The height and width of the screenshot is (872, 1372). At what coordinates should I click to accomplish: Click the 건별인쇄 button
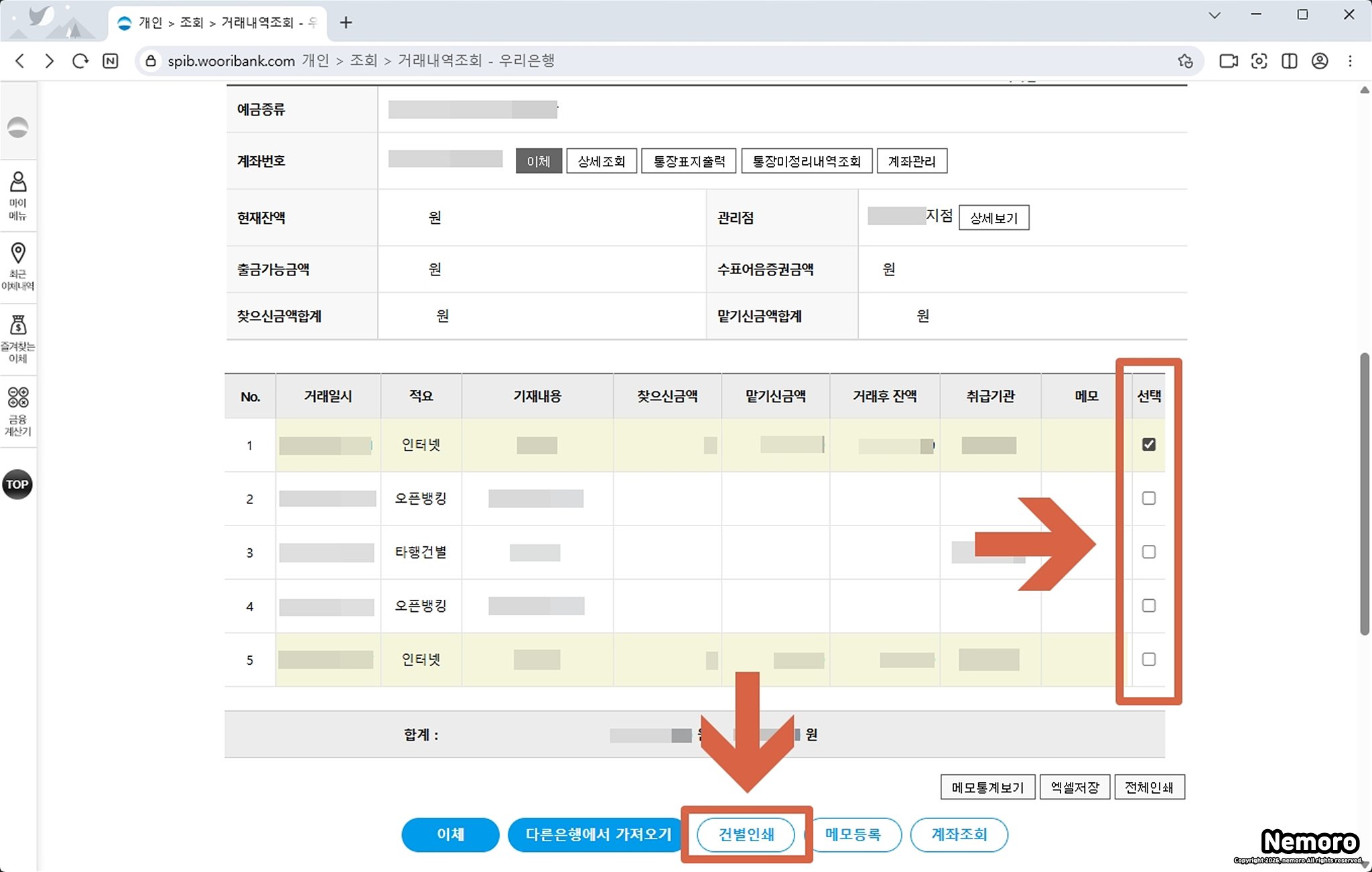pos(746,834)
